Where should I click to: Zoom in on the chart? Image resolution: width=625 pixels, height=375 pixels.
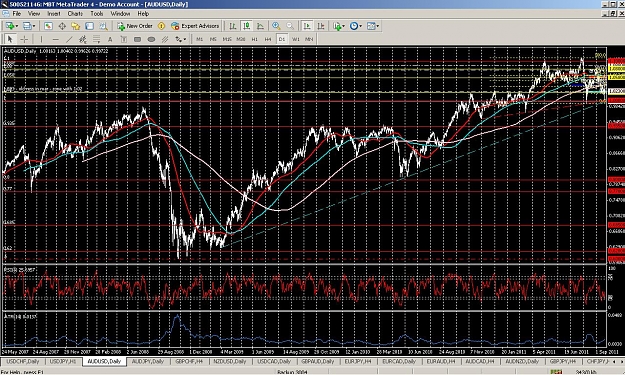click(x=276, y=26)
